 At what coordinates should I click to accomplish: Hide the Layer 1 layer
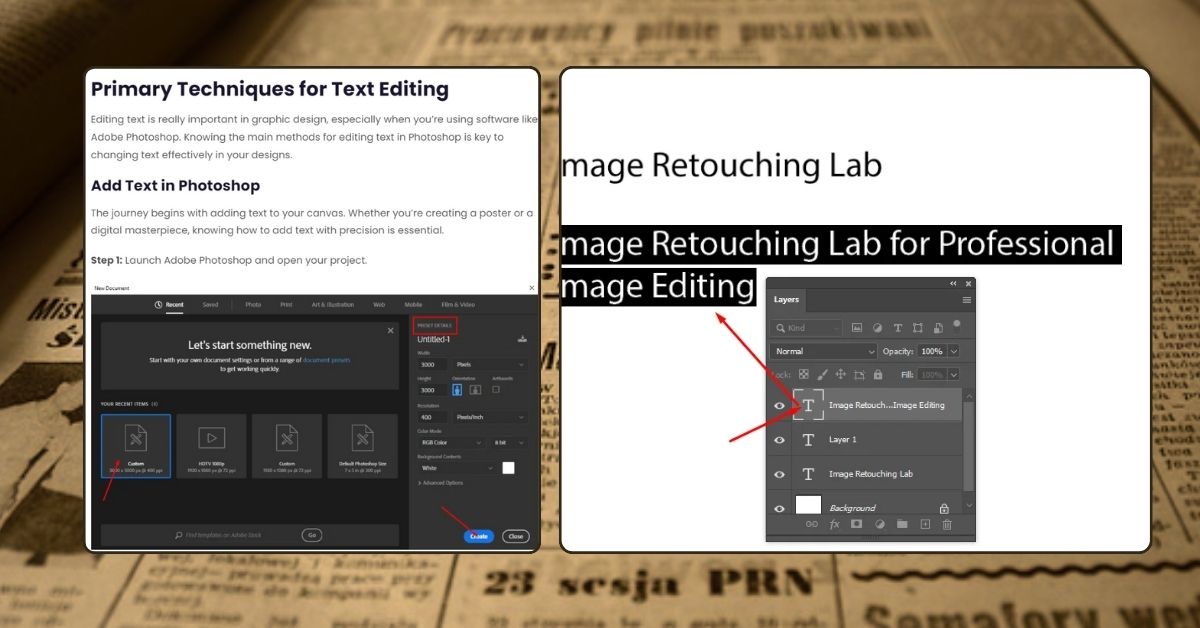[x=780, y=439]
